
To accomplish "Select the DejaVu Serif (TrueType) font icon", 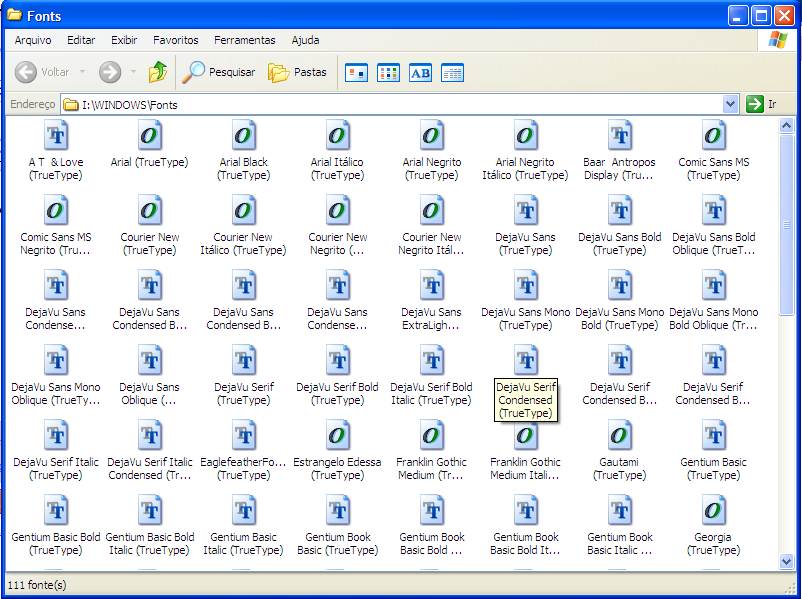I will pyautogui.click(x=243, y=361).
